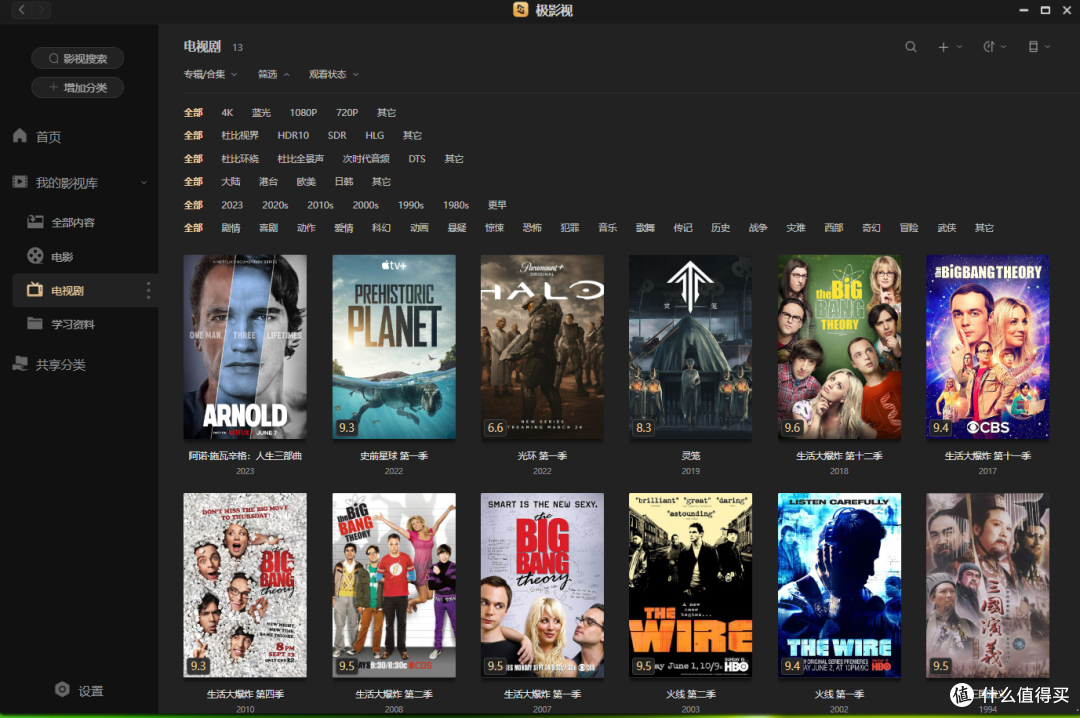Open the 灵笼 poster
1080x718 pixels.
click(x=691, y=347)
